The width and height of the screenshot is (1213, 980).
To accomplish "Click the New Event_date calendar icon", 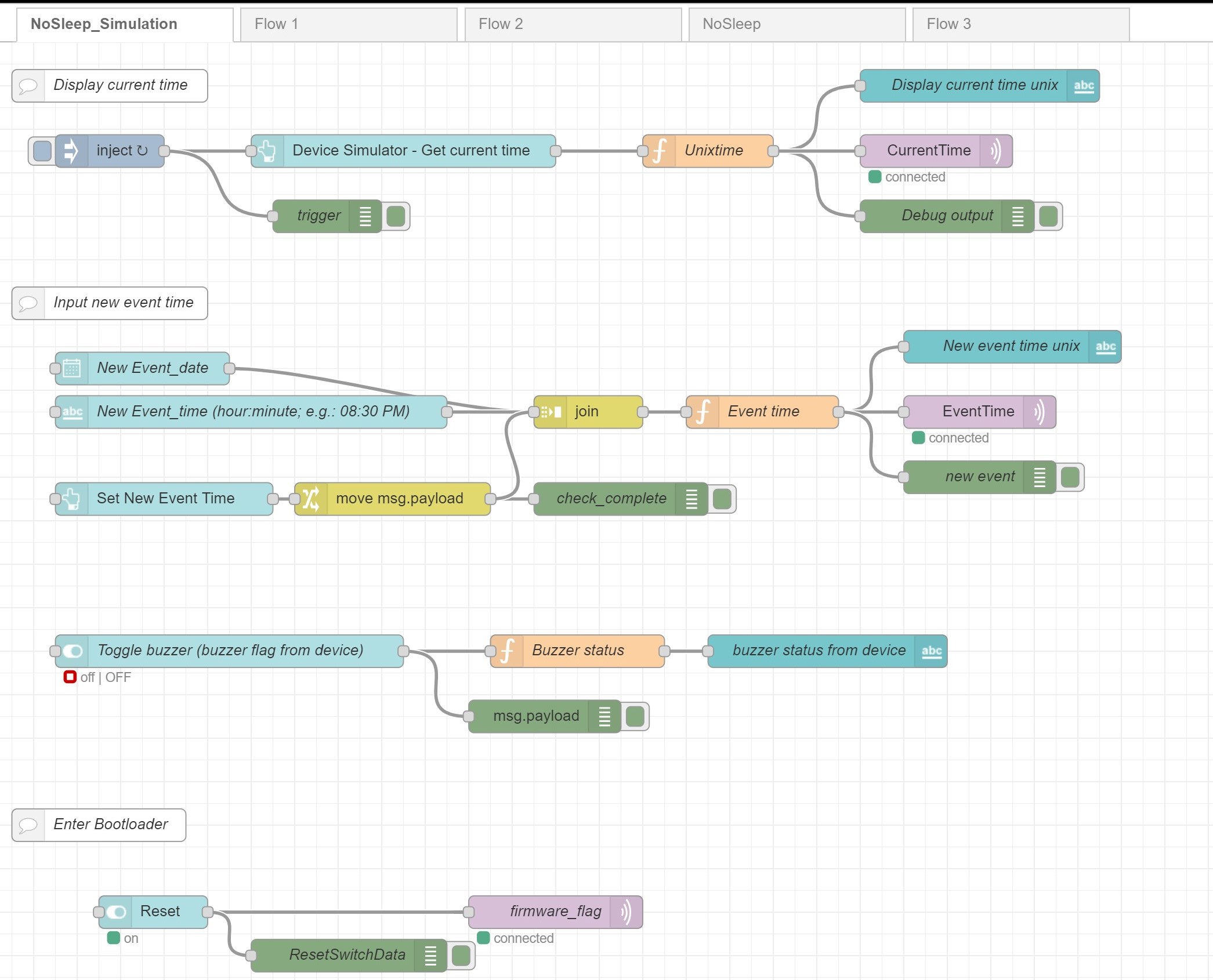I will pyautogui.click(x=72, y=369).
